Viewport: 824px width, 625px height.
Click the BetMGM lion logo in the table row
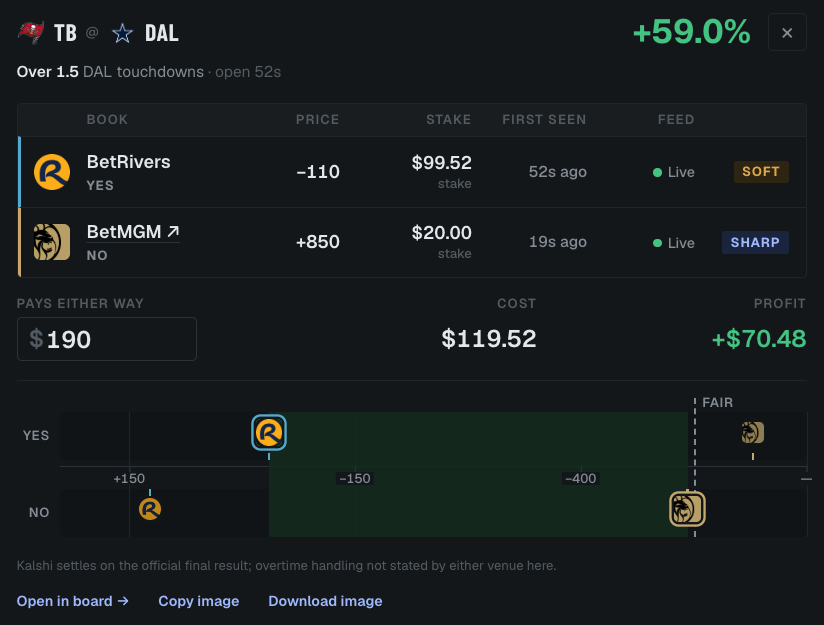coord(52,242)
